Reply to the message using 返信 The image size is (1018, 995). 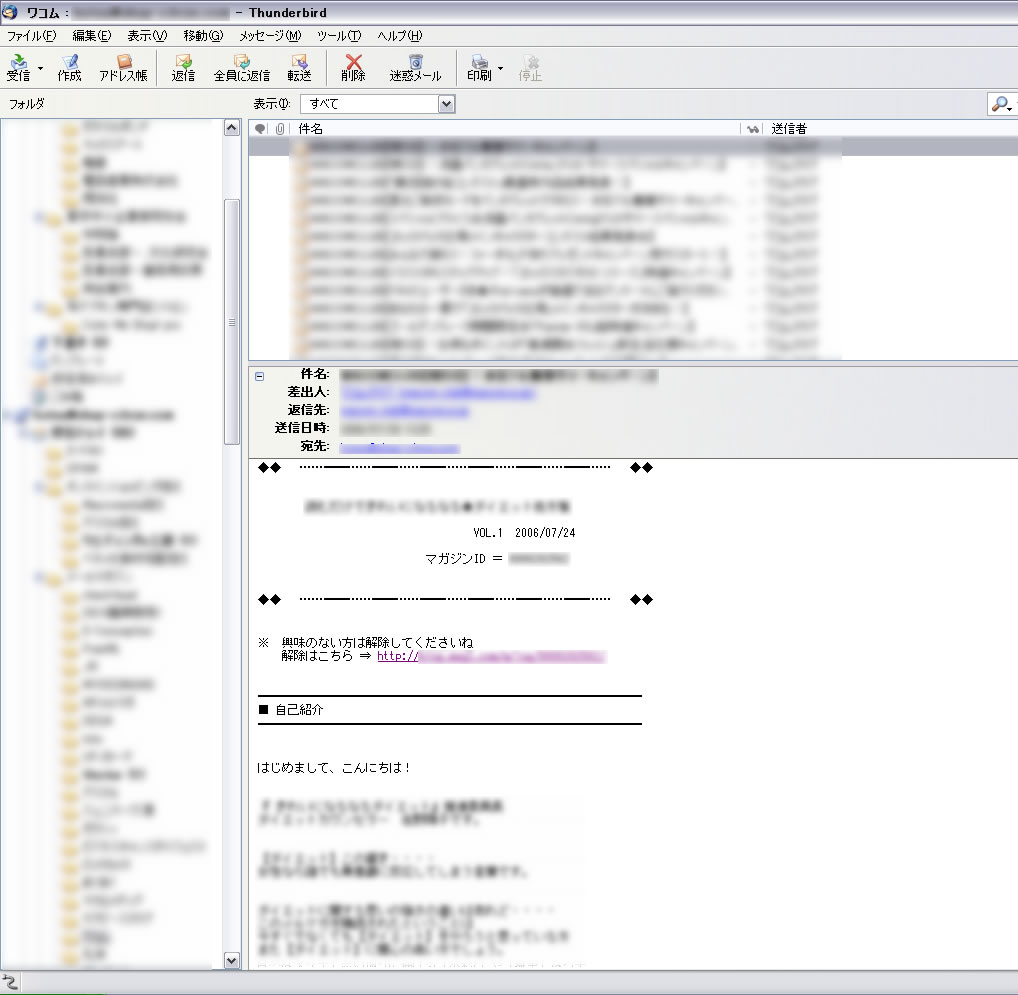click(183, 67)
